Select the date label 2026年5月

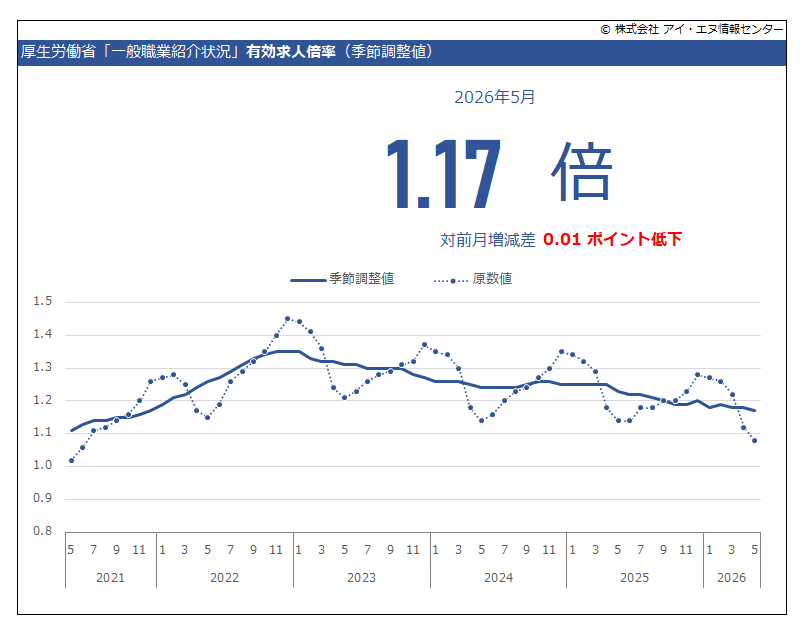coord(494,97)
